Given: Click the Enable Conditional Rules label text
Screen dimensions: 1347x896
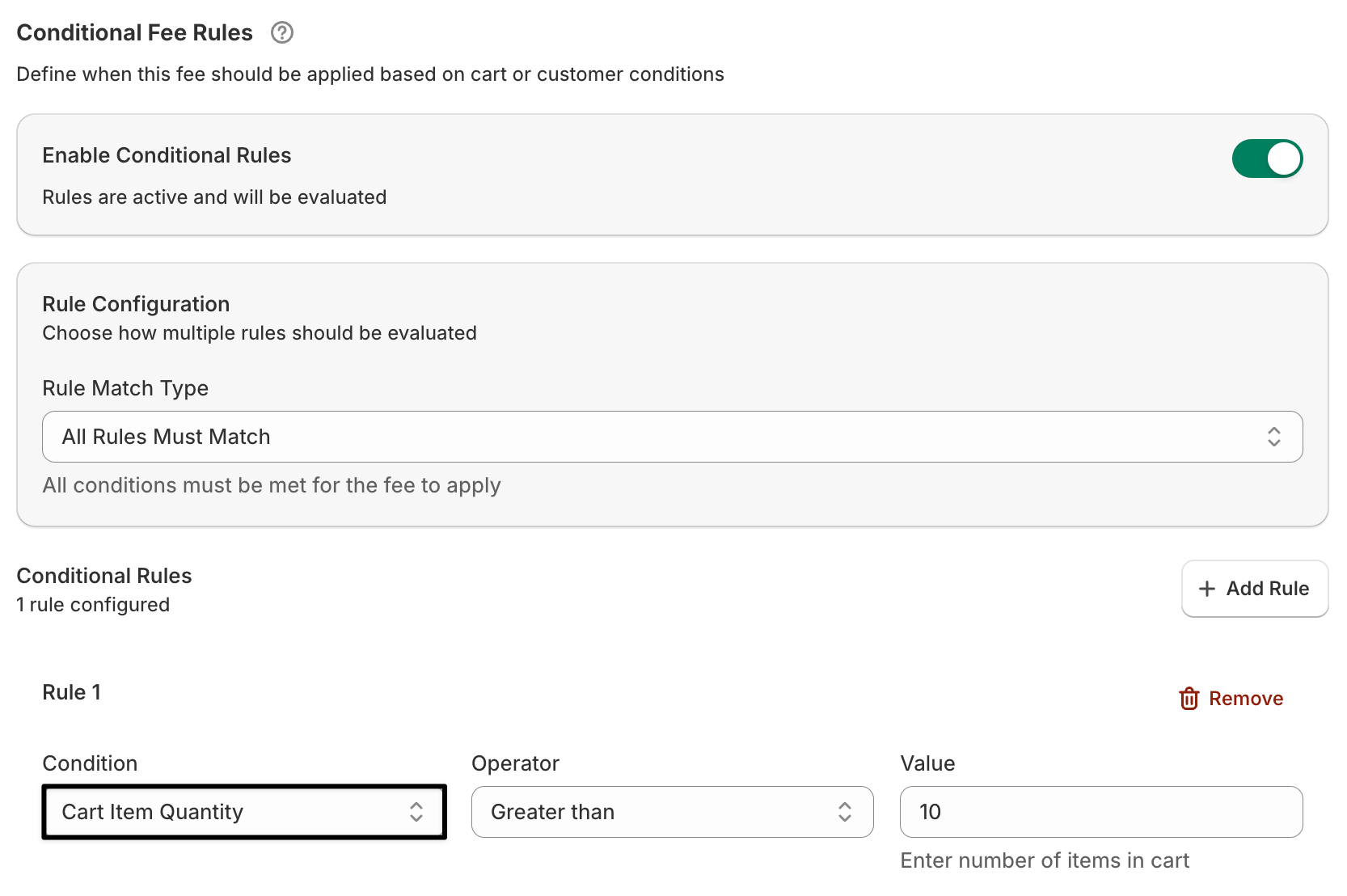Looking at the screenshot, I should [x=167, y=155].
